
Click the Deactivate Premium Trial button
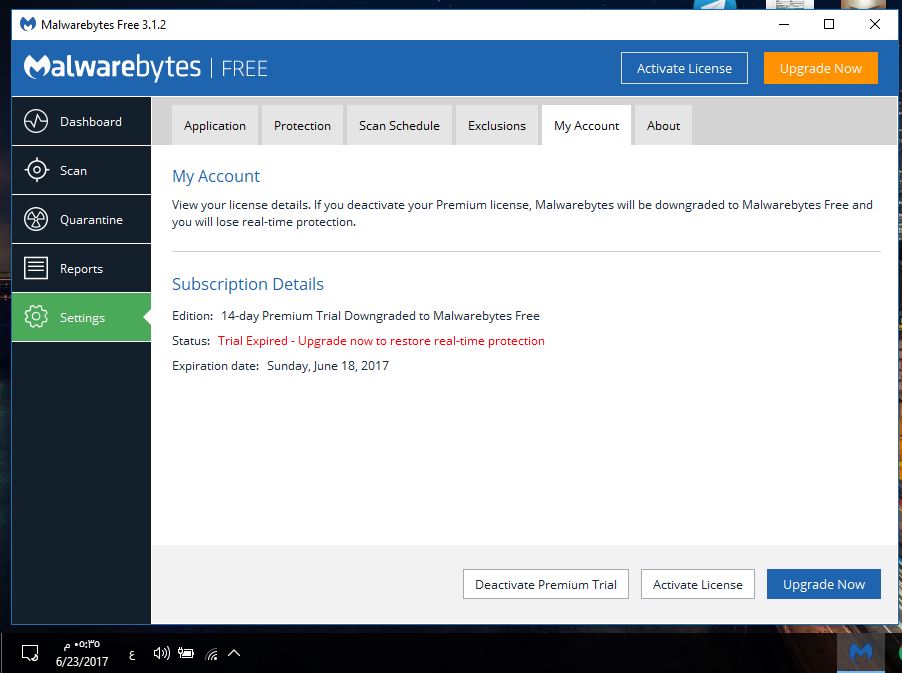tap(546, 584)
